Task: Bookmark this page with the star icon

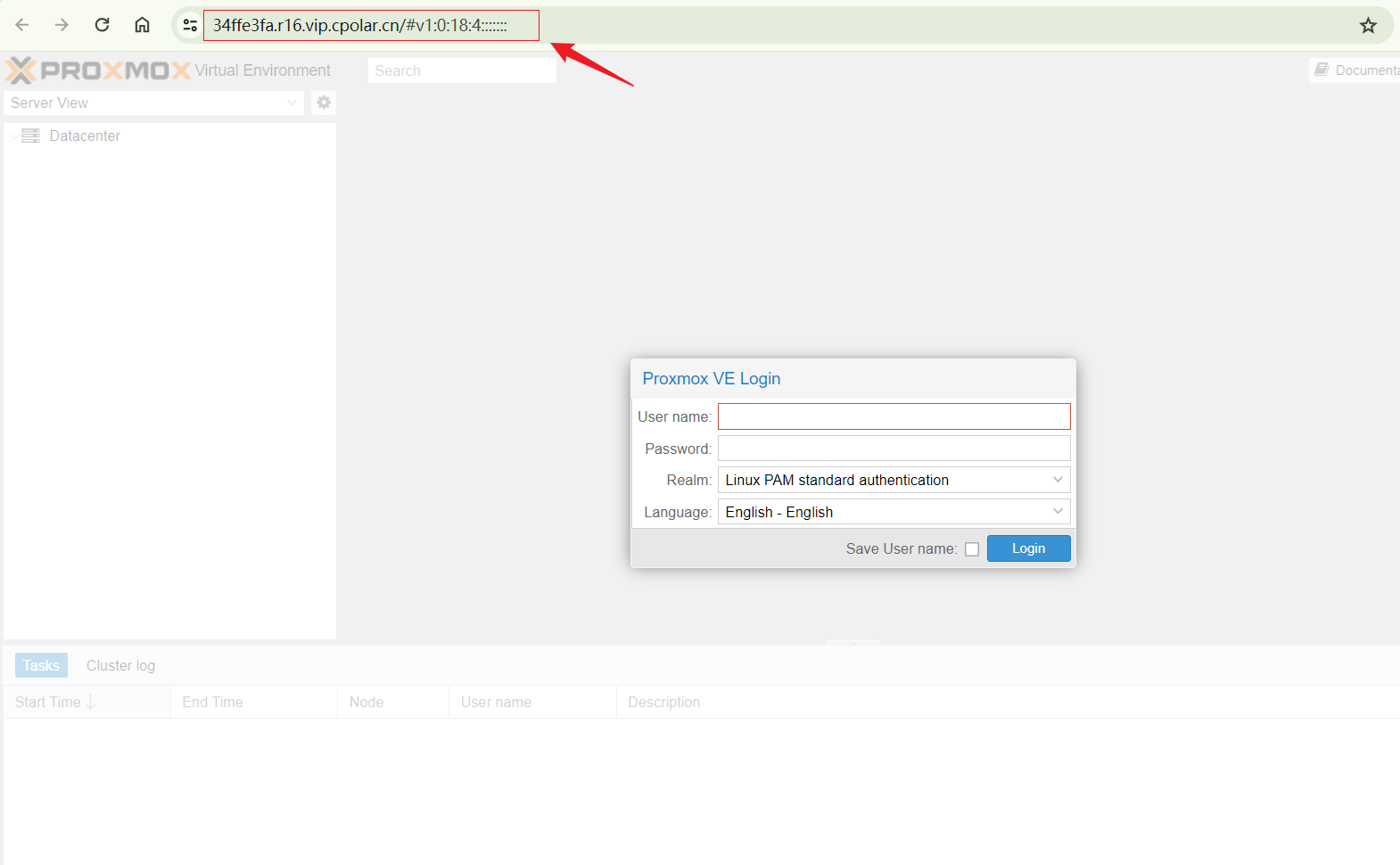Action: point(1368,25)
